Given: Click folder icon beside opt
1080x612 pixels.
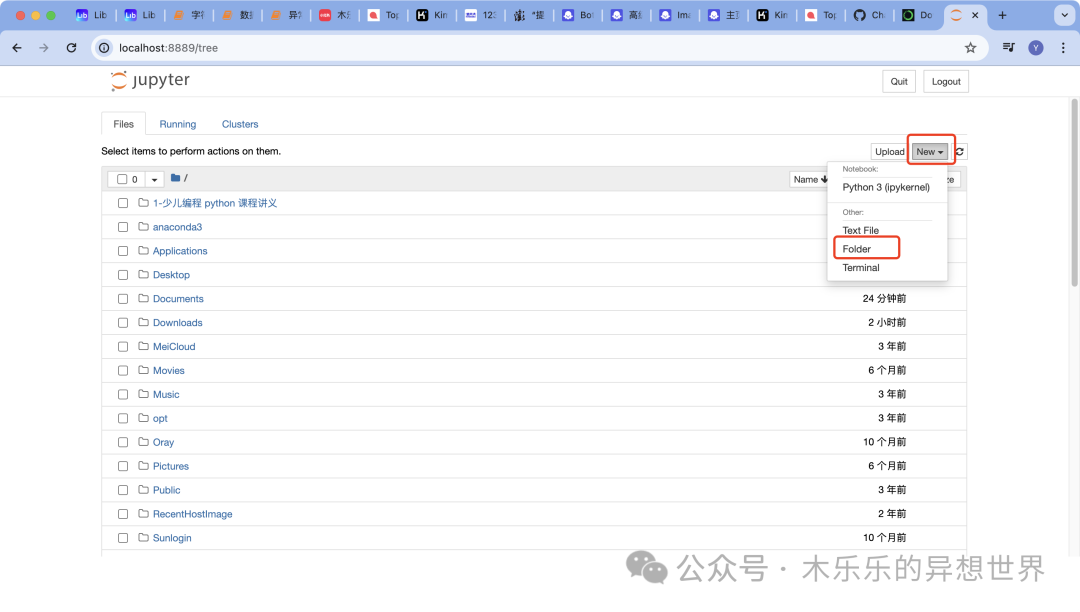Looking at the screenshot, I should coord(143,418).
